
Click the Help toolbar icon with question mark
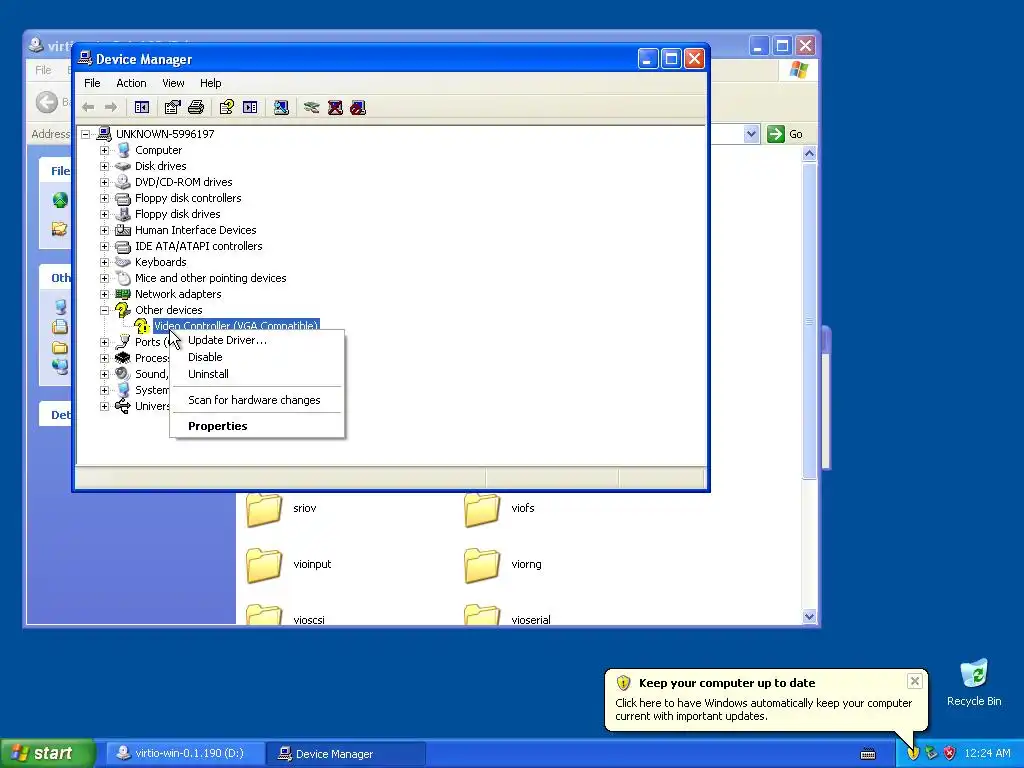[x=227, y=107]
